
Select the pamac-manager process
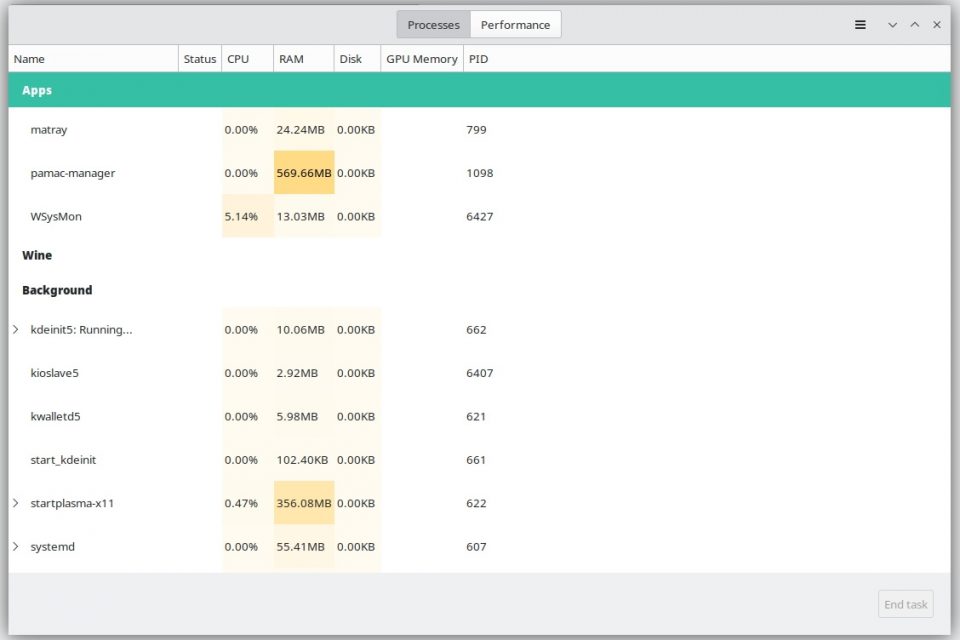(479, 173)
